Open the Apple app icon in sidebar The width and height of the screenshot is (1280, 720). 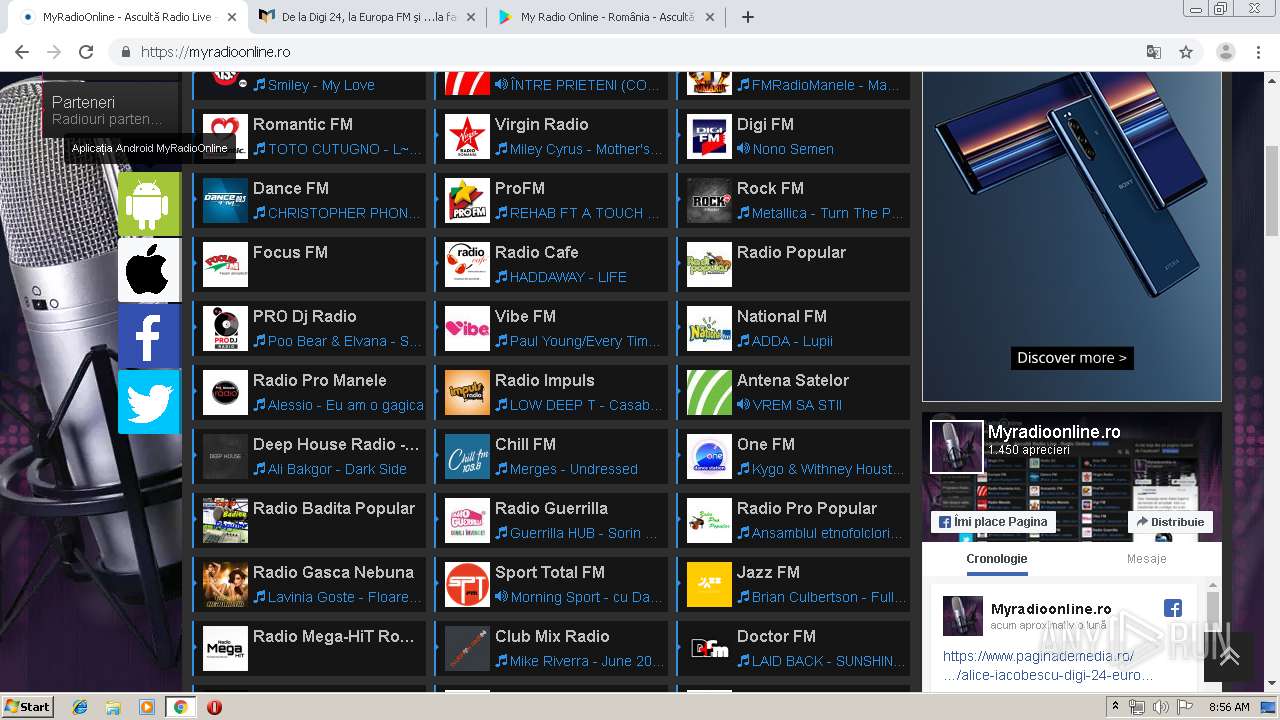[x=149, y=270]
